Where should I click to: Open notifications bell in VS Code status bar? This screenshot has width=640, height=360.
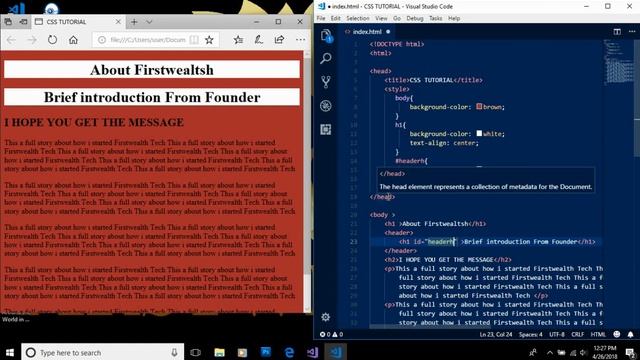point(630,334)
